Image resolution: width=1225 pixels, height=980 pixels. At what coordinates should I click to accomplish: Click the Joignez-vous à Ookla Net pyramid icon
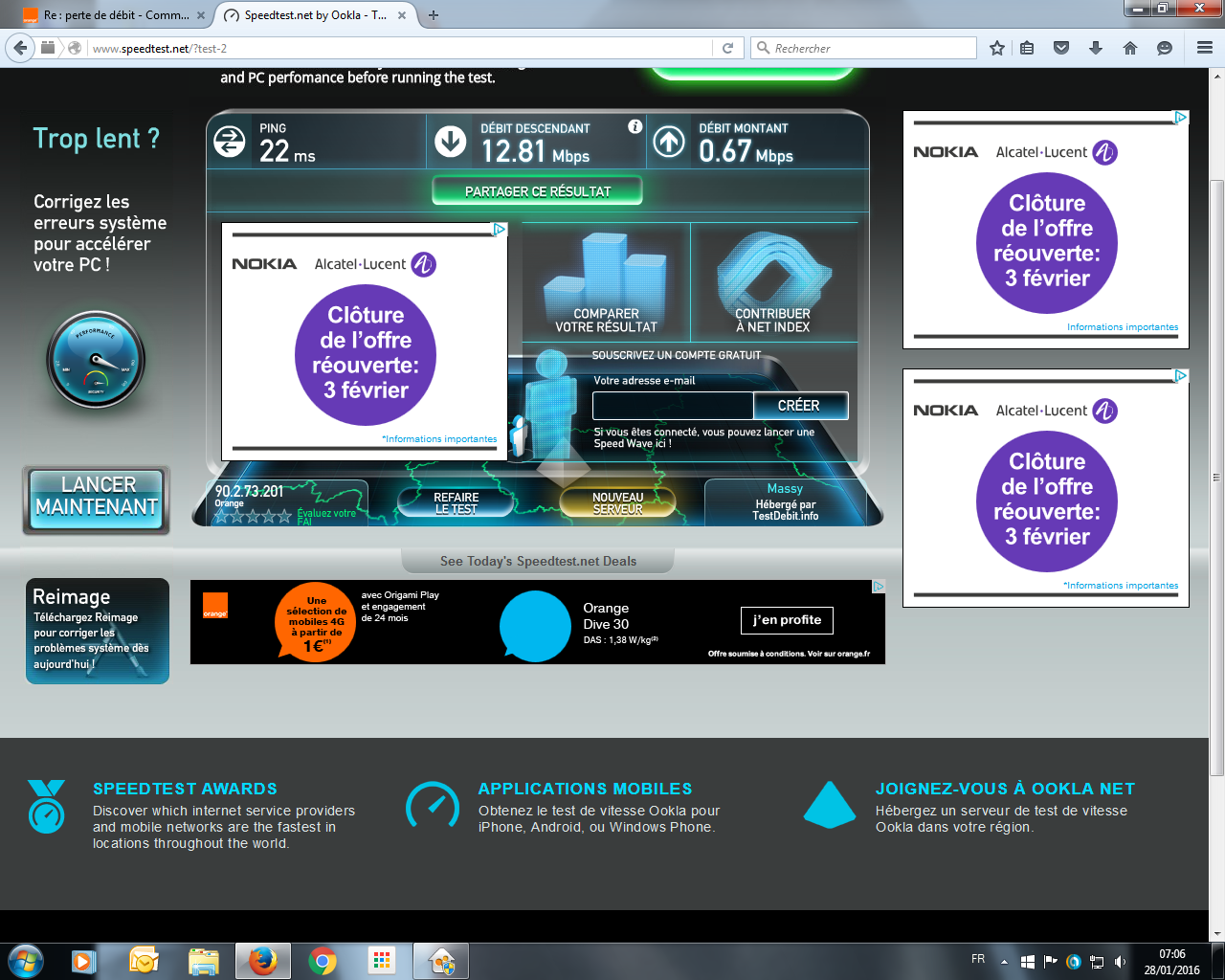point(829,807)
